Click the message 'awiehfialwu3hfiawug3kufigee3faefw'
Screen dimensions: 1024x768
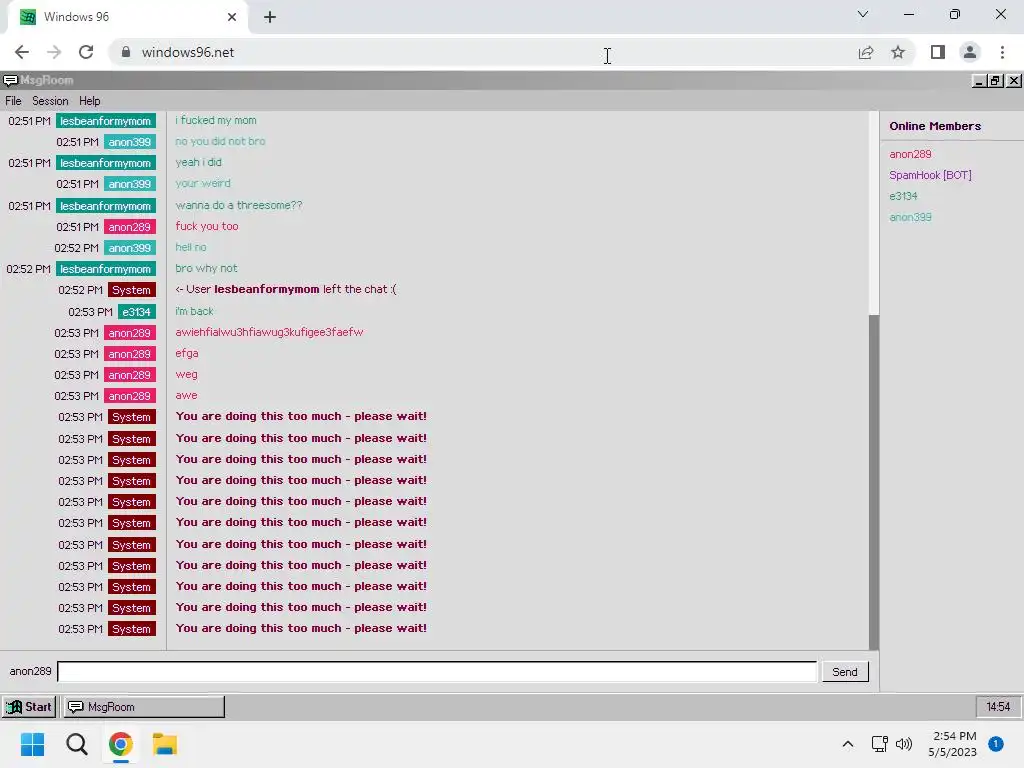coord(269,332)
